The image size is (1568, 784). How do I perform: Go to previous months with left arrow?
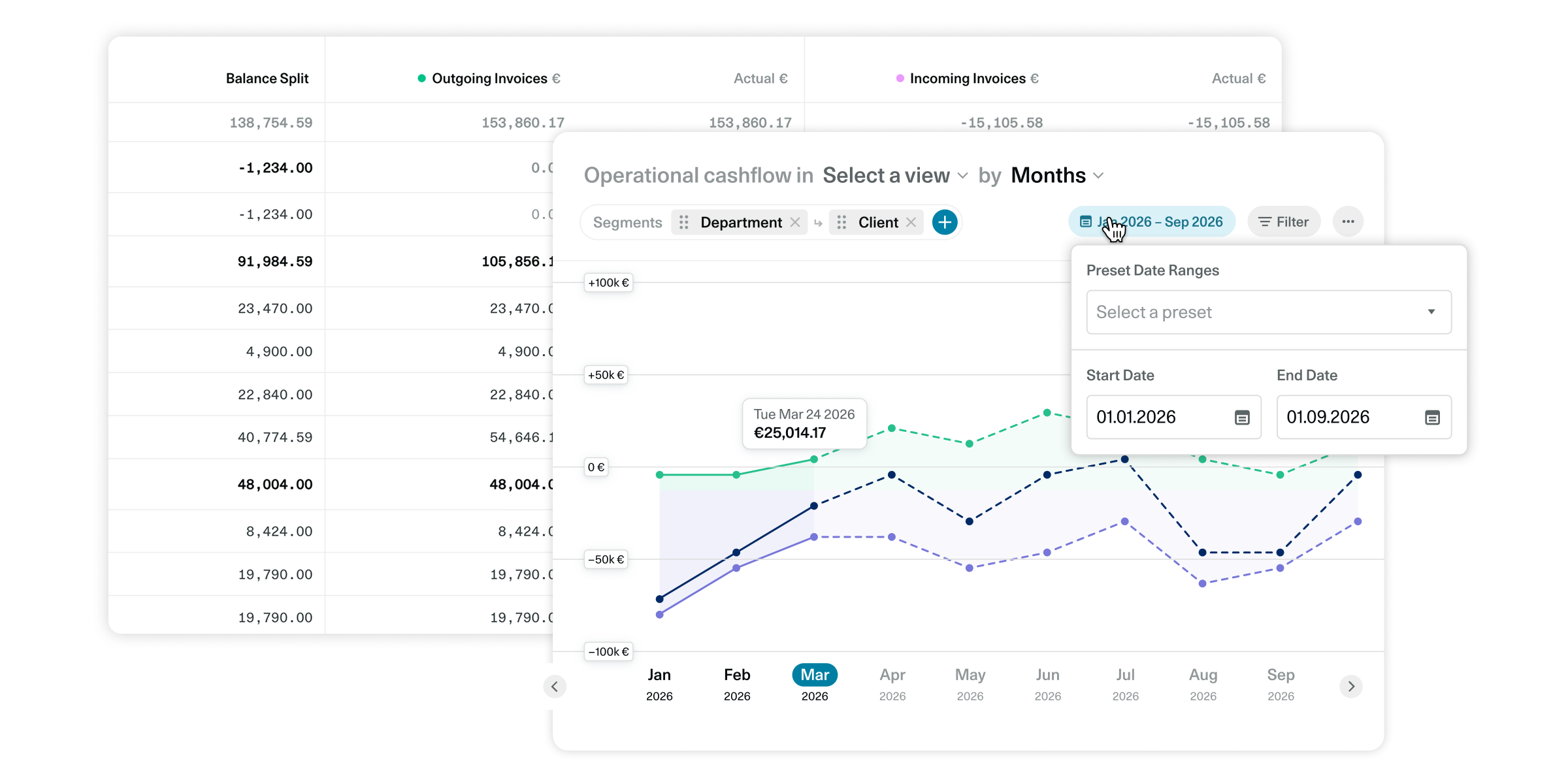[x=555, y=686]
